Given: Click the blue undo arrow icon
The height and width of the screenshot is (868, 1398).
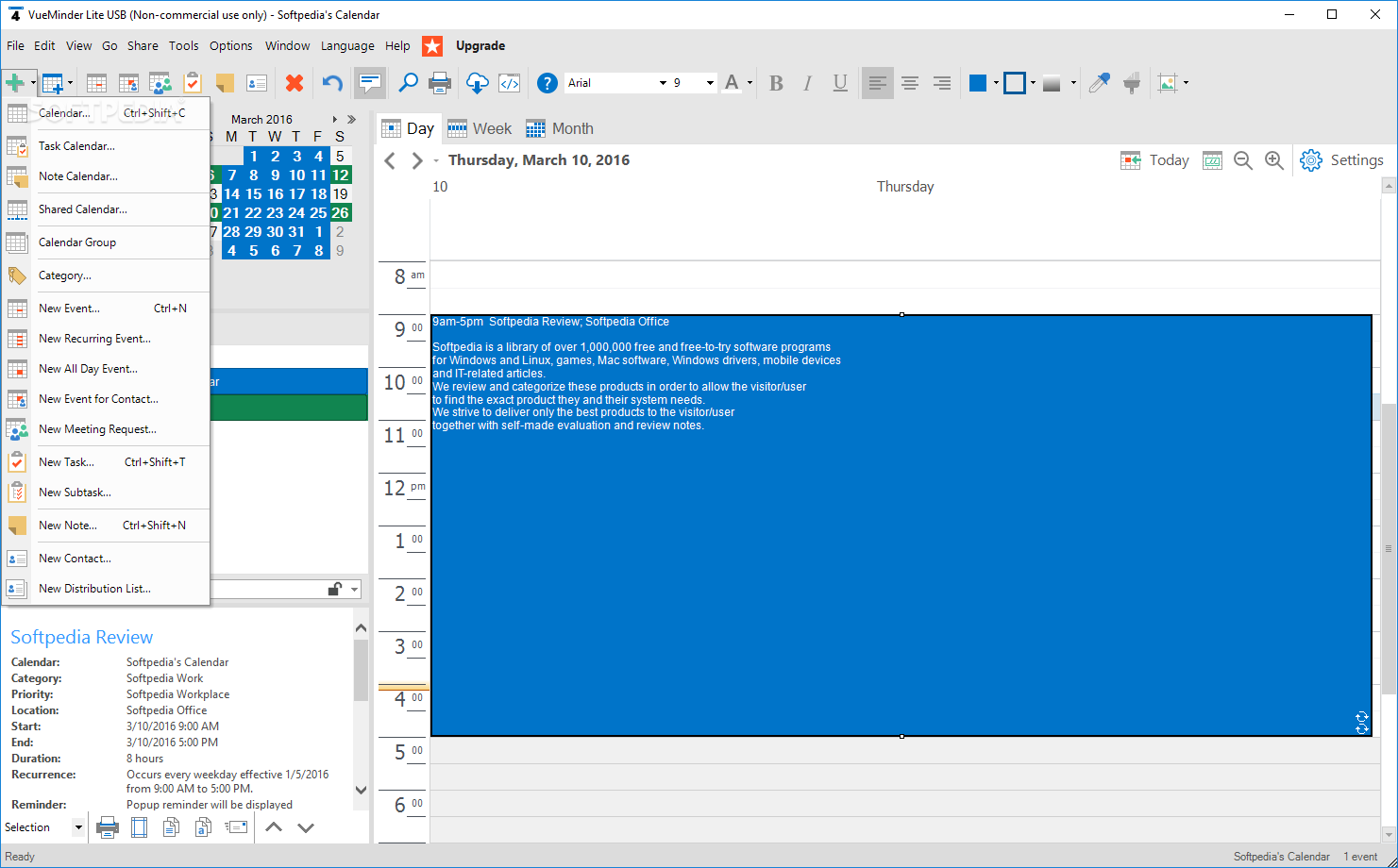Looking at the screenshot, I should (x=331, y=83).
